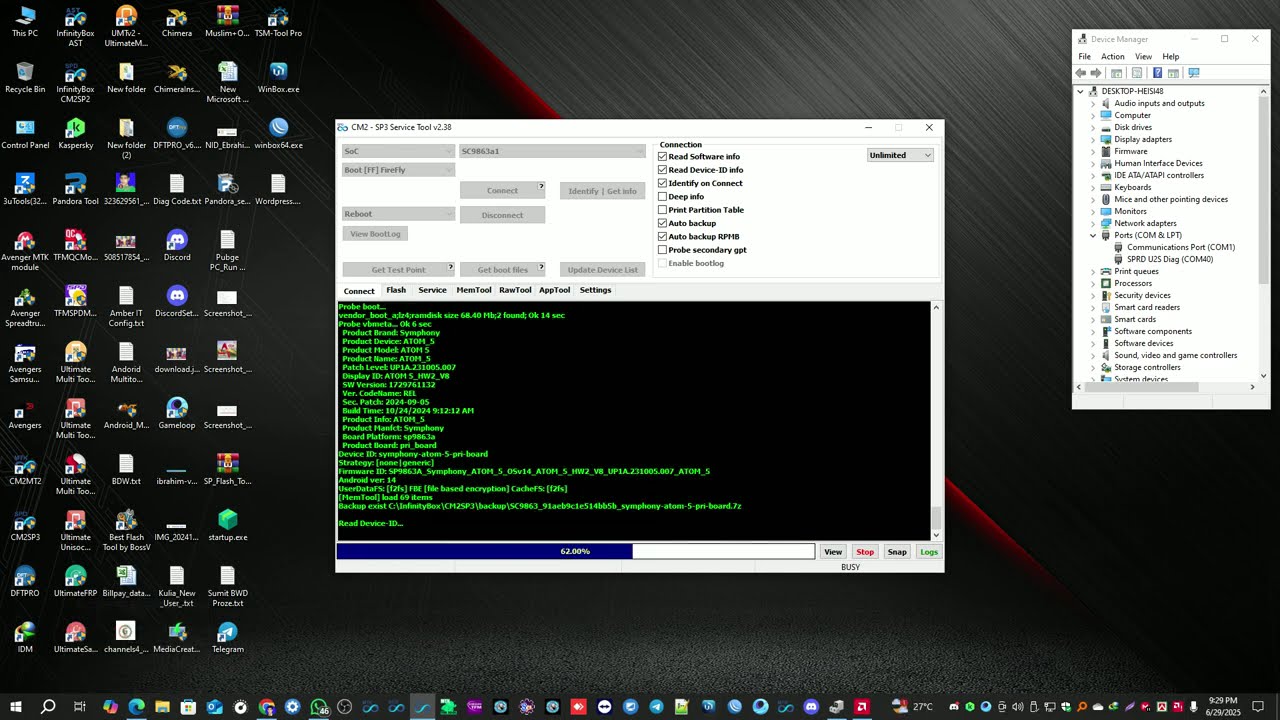The image size is (1280, 720).
Task: Select the UltimateFRP desktop icon
Action: [75, 582]
